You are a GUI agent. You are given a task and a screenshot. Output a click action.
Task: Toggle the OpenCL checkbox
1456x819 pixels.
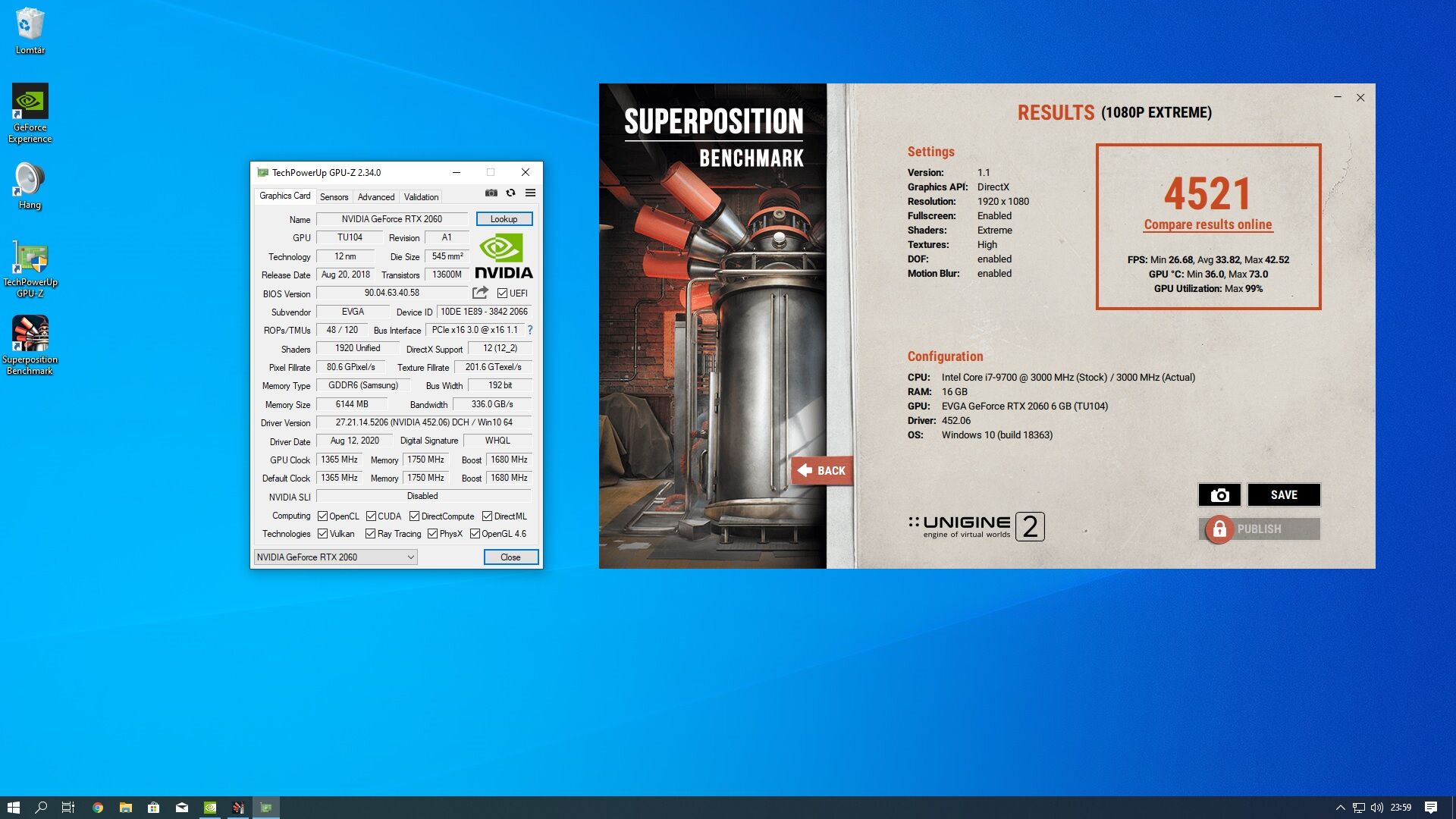[x=322, y=516]
